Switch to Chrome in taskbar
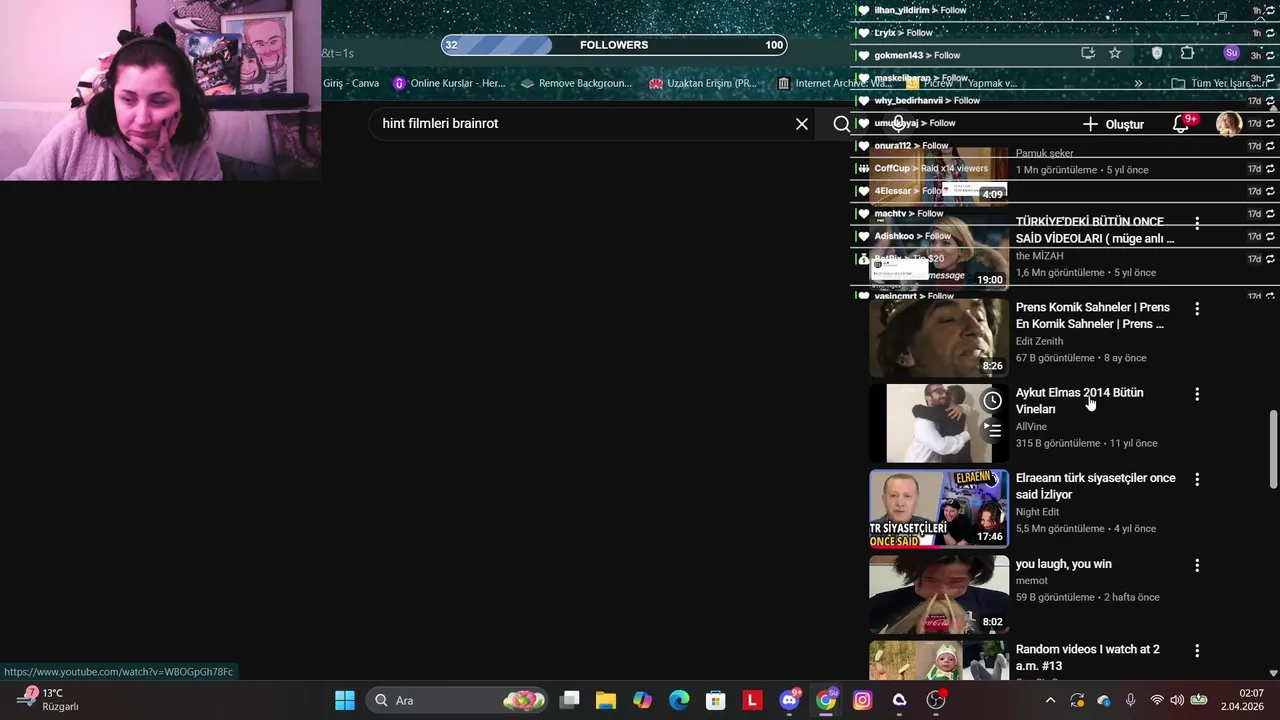Screen dimensions: 1280x720 point(826,700)
